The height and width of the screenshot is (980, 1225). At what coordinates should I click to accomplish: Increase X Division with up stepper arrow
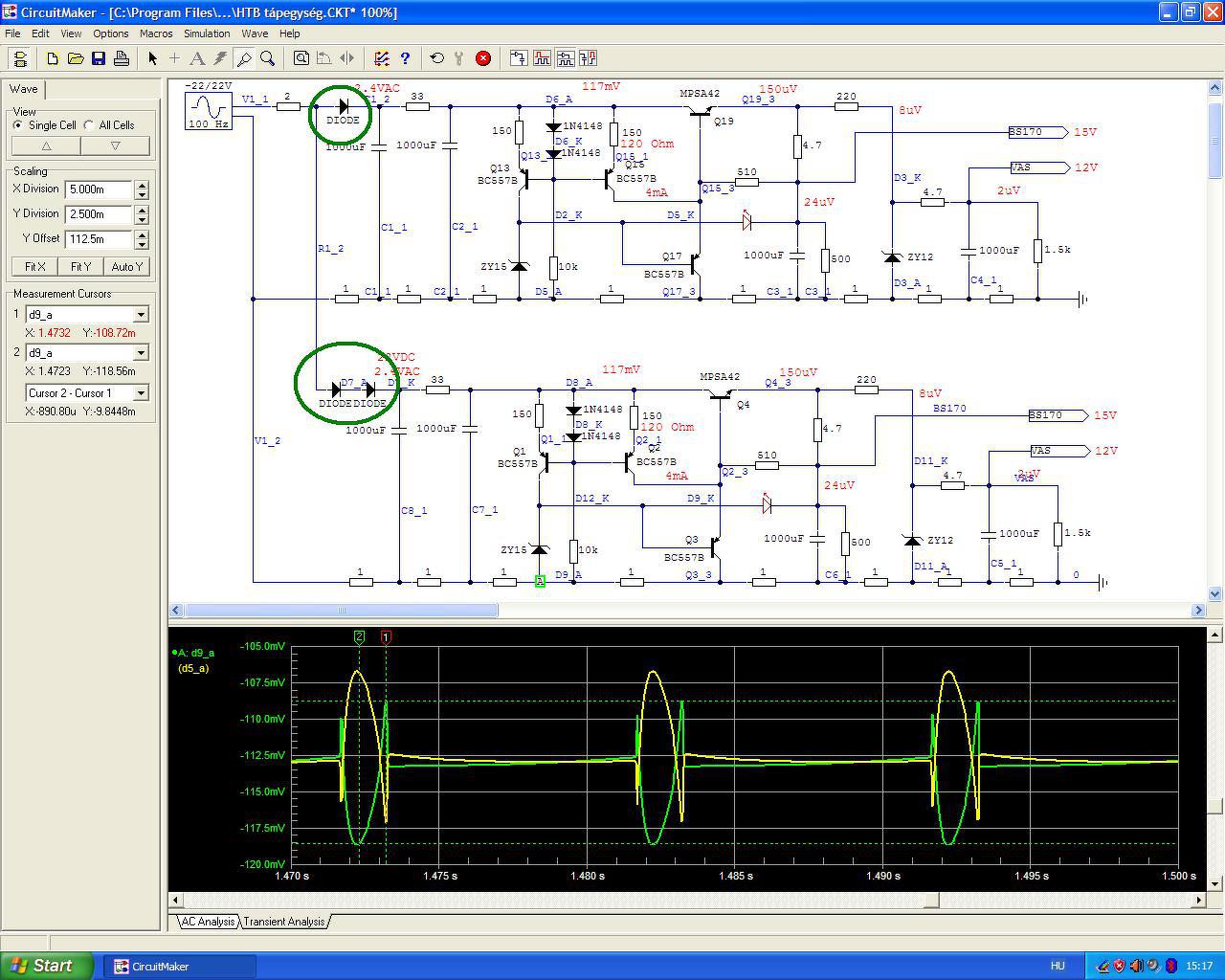142,185
